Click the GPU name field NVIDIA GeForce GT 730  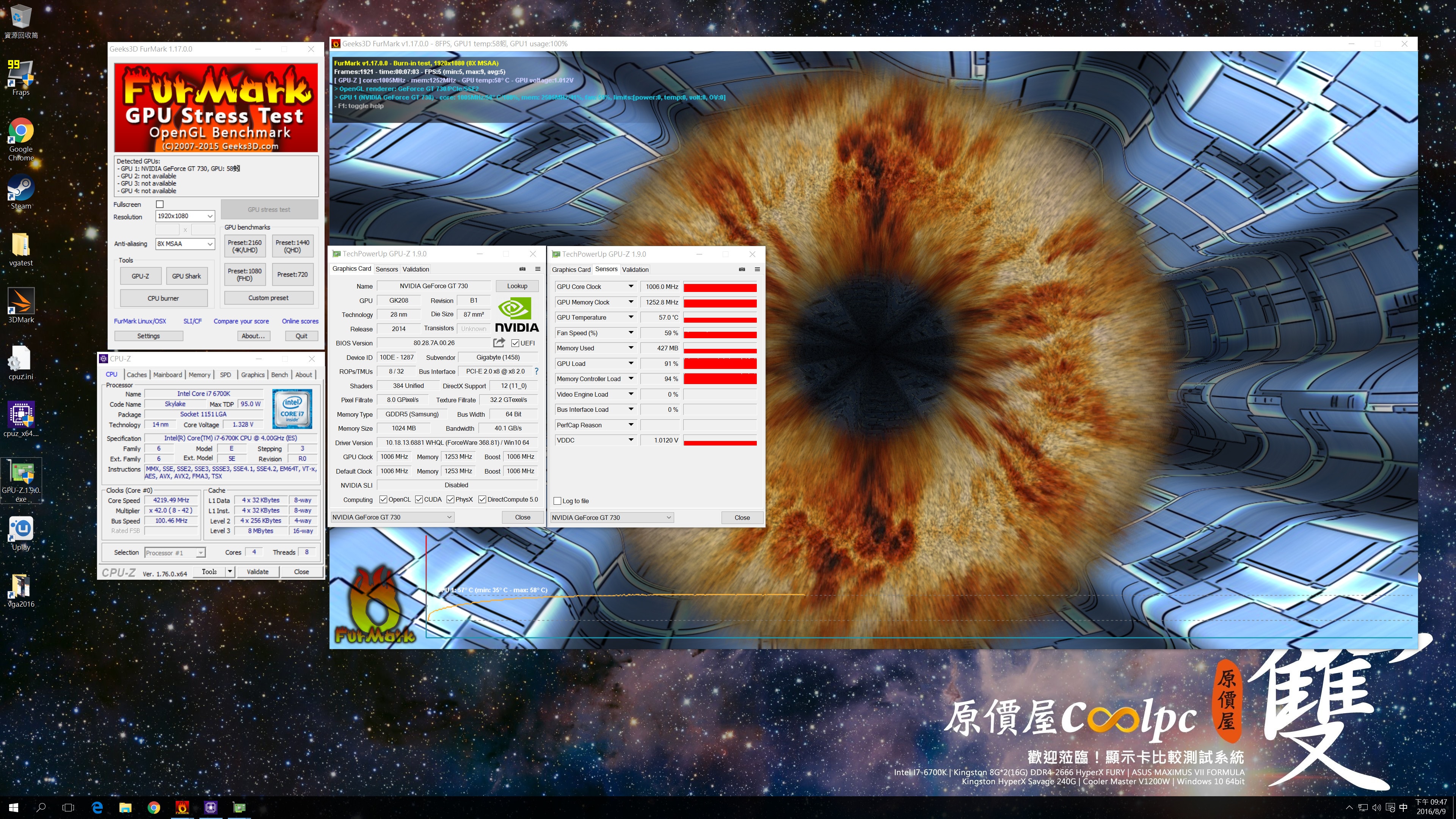433,286
